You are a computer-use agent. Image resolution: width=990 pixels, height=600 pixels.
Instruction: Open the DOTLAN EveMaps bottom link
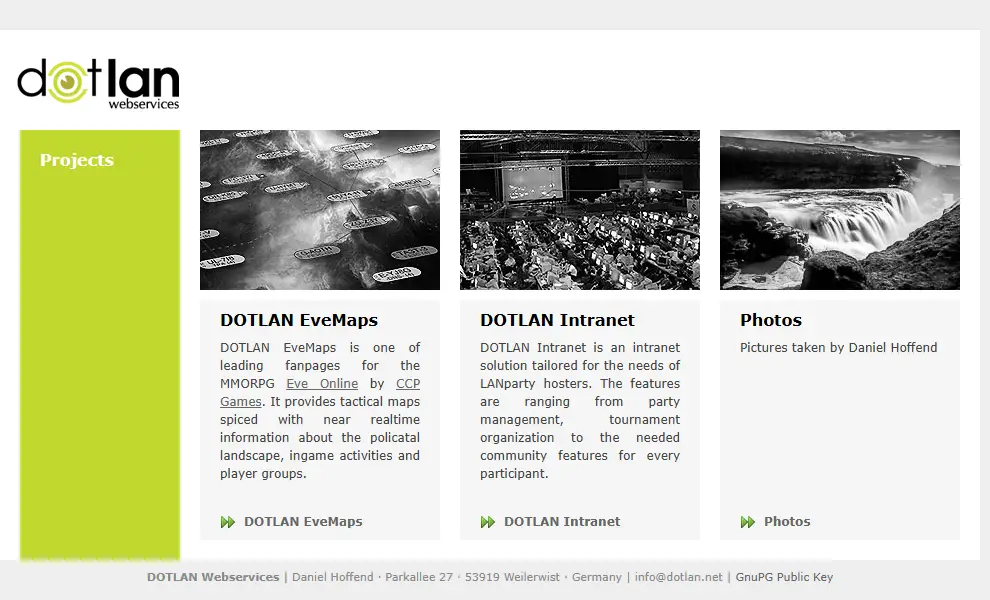[x=303, y=522]
